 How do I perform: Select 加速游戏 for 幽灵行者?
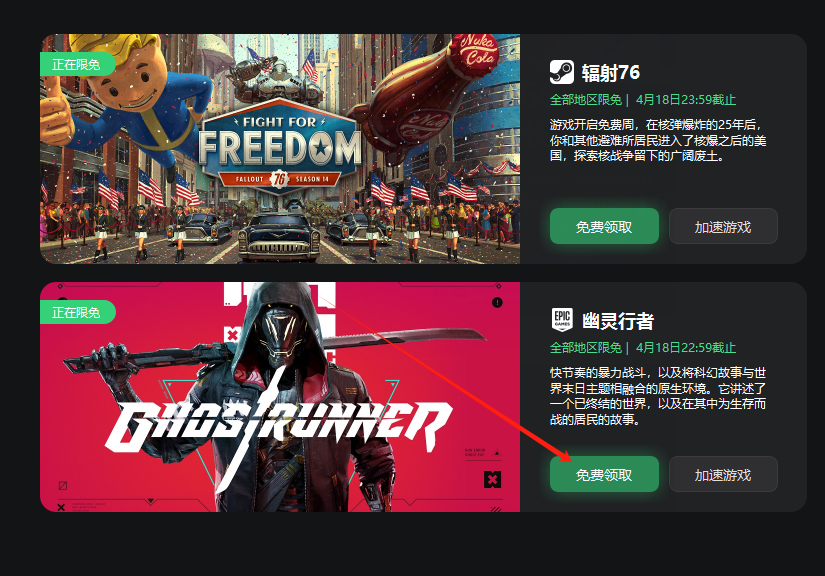[723, 474]
